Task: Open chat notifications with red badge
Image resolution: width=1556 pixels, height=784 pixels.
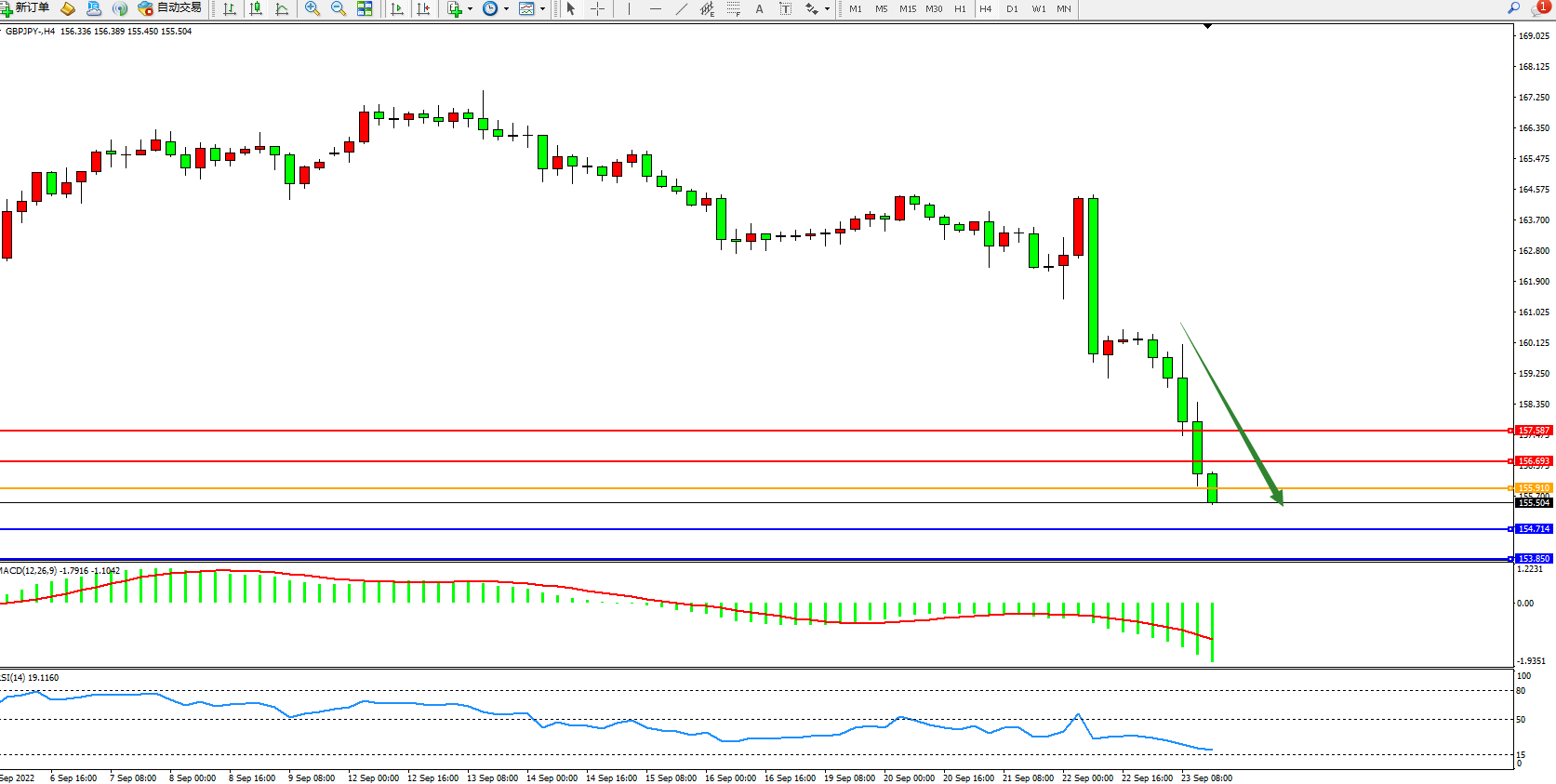Action: (x=1539, y=8)
